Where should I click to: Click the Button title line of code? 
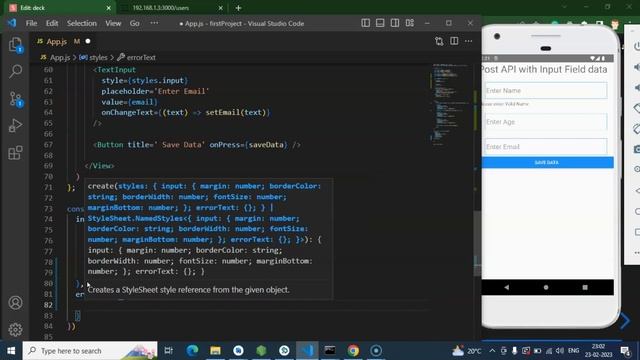click(x=197, y=144)
